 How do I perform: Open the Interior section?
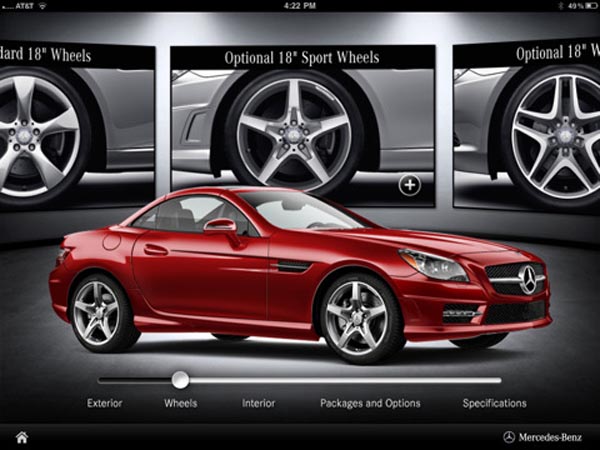tap(258, 404)
